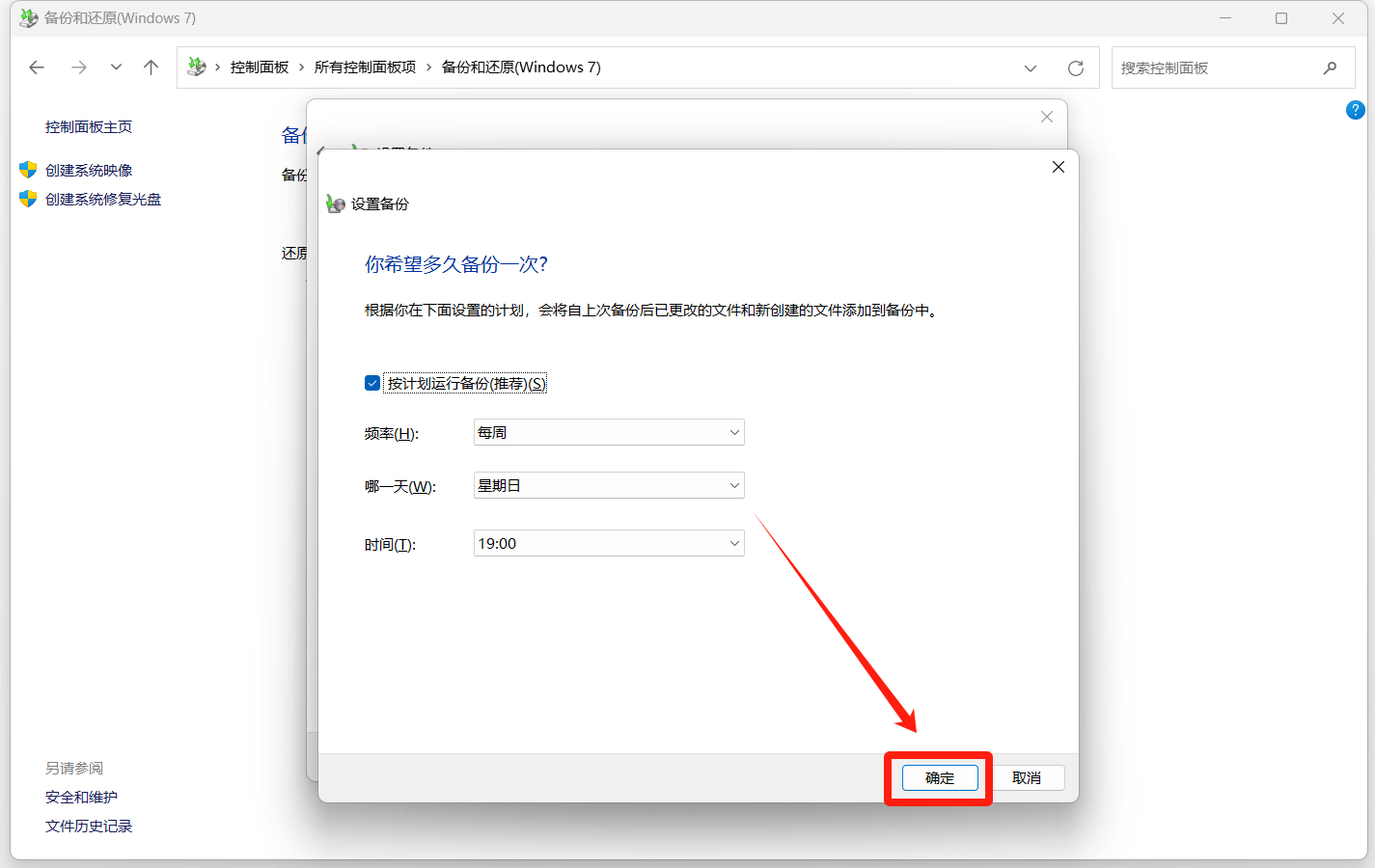The height and width of the screenshot is (868, 1375).
Task: Expand the 频率 dropdown showing 每周
Action: click(609, 432)
